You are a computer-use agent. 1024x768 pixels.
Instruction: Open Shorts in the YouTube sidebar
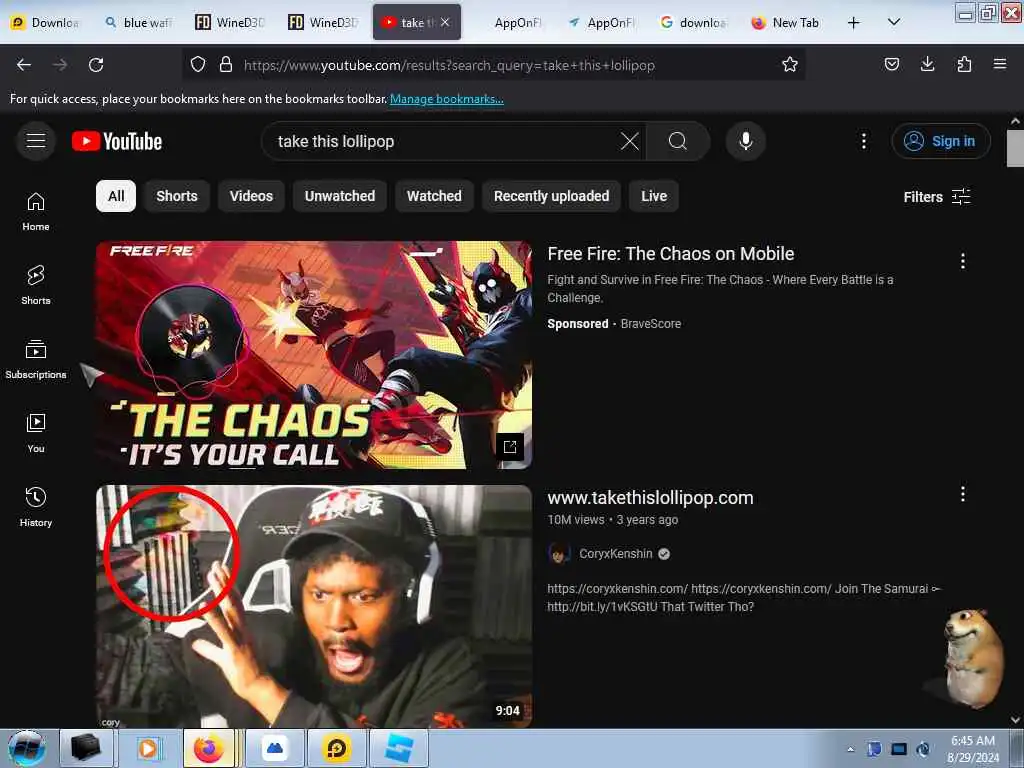36,285
